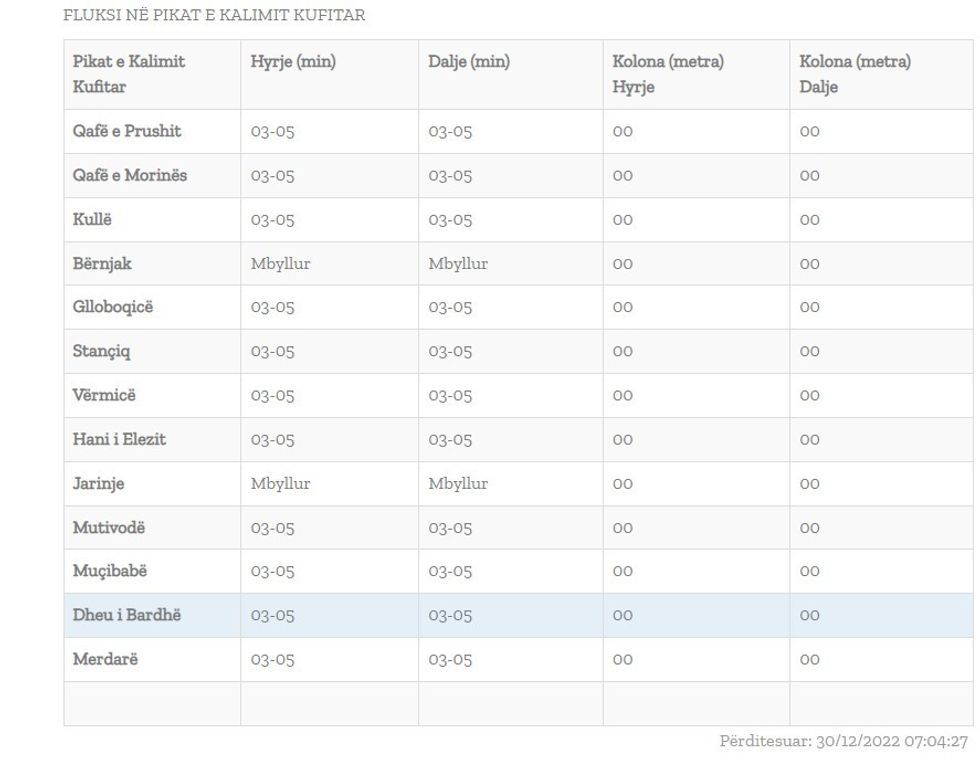Select Hani i Elezit in the table
The image size is (980, 762).
(119, 440)
